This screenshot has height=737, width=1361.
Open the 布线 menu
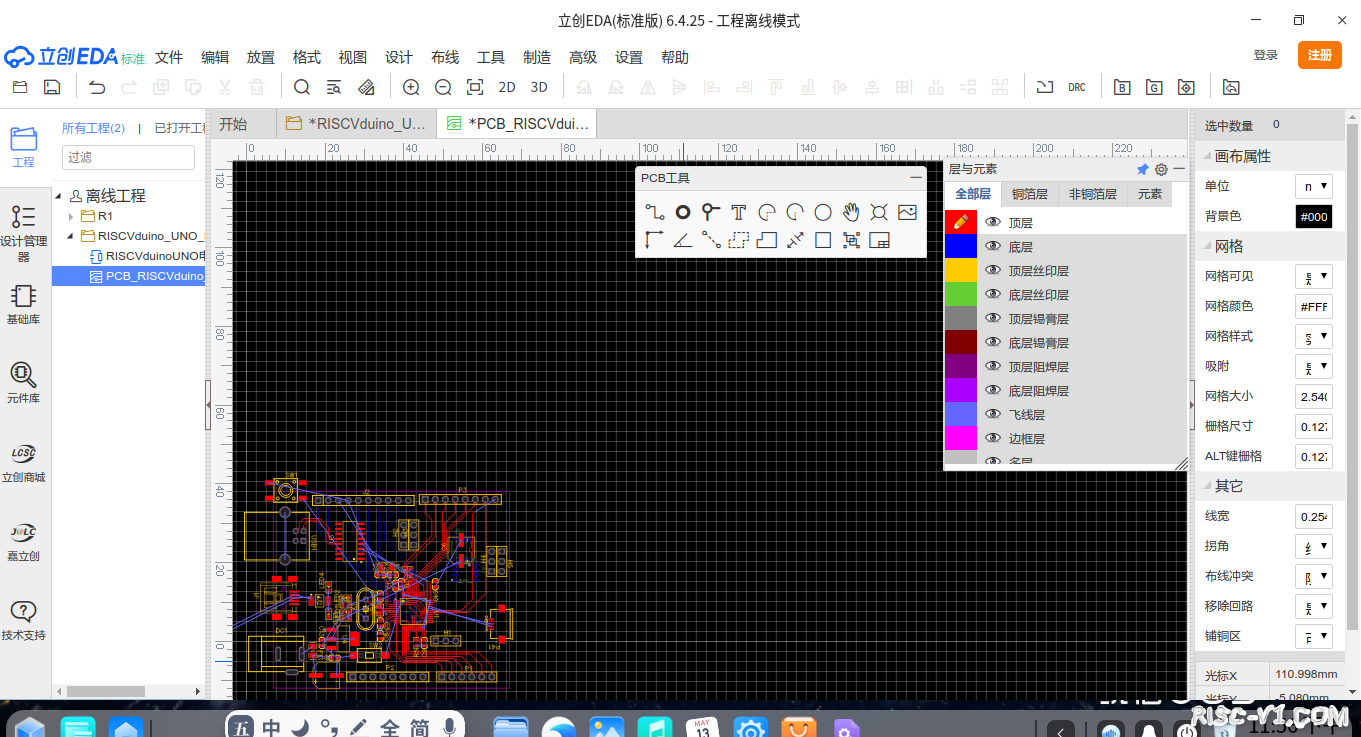pyautogui.click(x=444, y=57)
